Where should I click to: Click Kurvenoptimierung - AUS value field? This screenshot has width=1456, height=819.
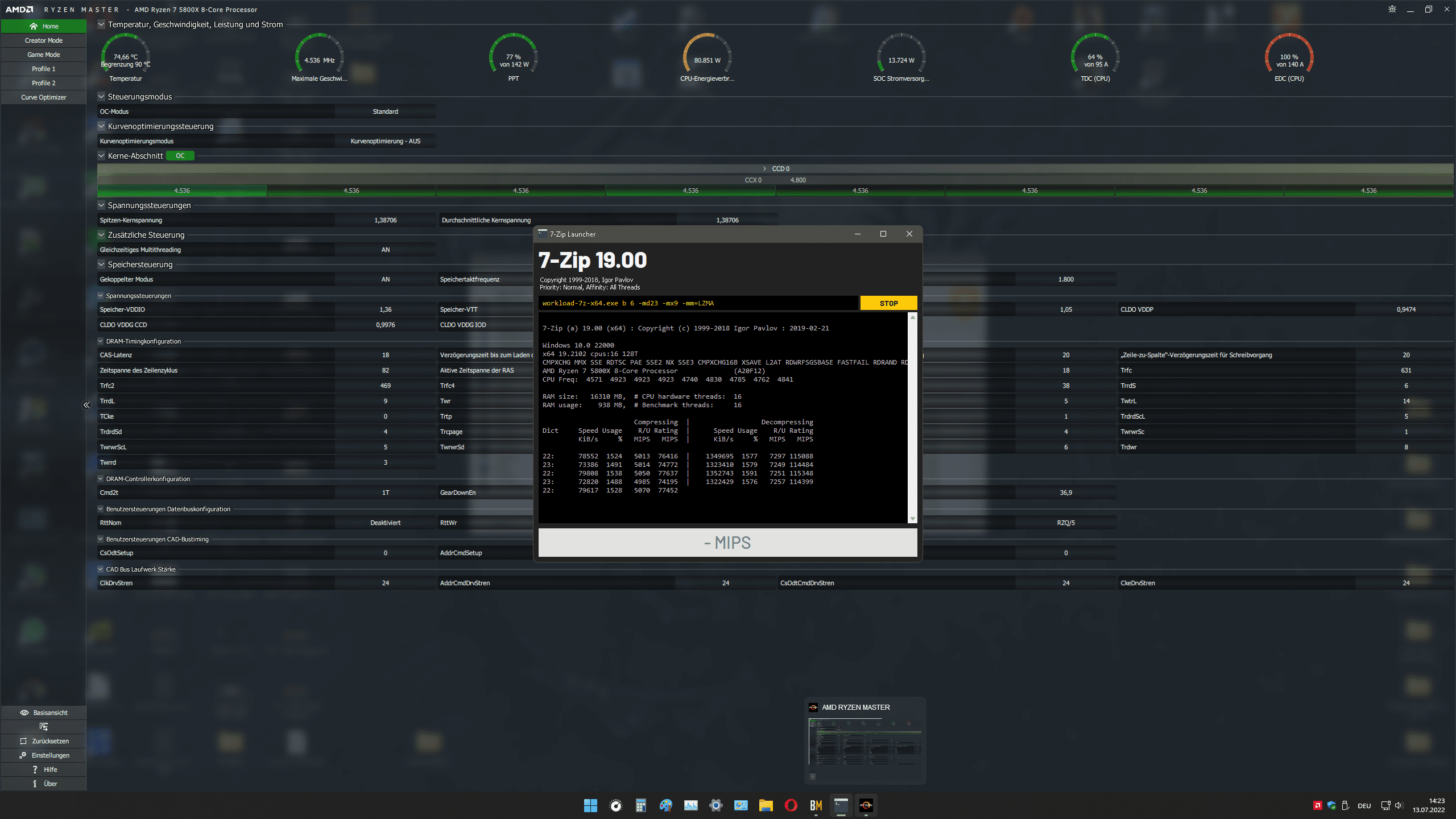[x=386, y=141]
